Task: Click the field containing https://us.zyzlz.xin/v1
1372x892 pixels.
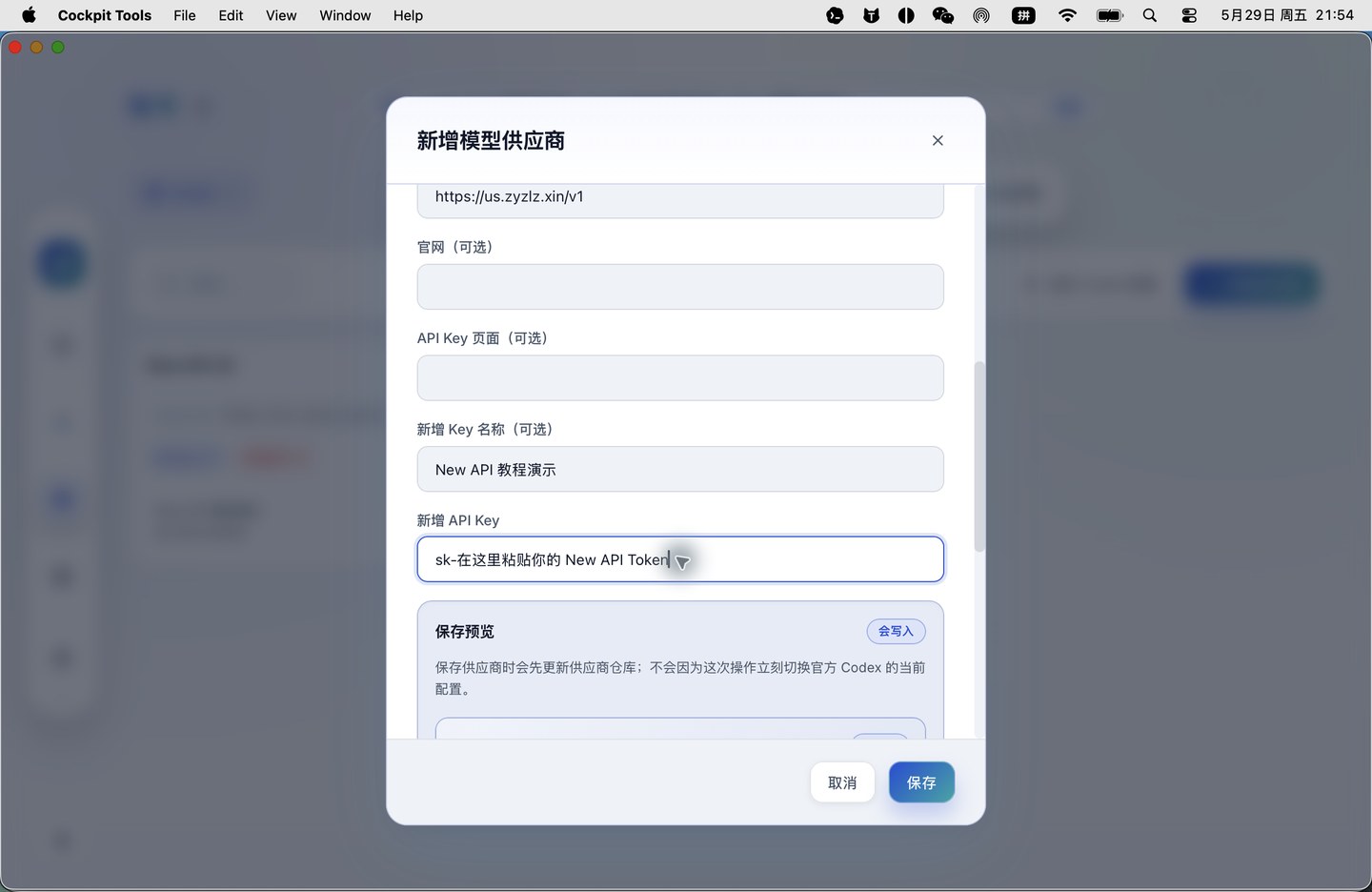Action: [680, 200]
